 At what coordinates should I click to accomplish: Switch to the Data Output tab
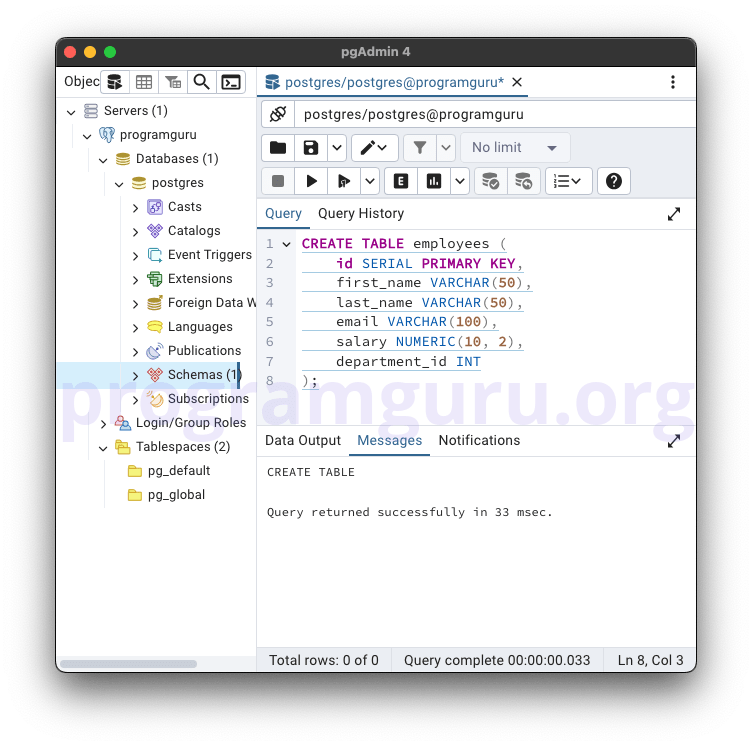click(x=303, y=440)
